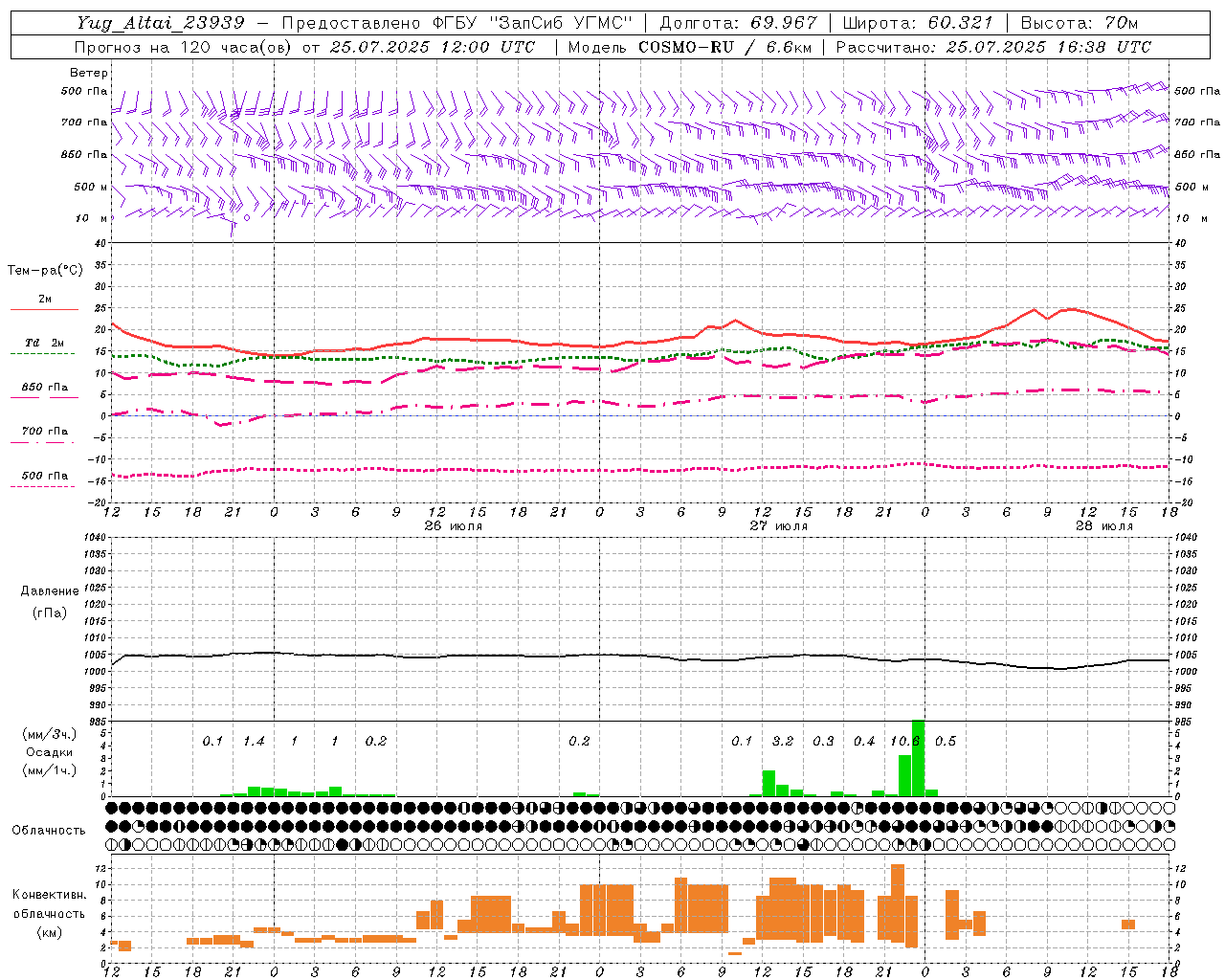Click the "Ветер" wind panel label
This screenshot has width=1225, height=980.
pos(89,73)
